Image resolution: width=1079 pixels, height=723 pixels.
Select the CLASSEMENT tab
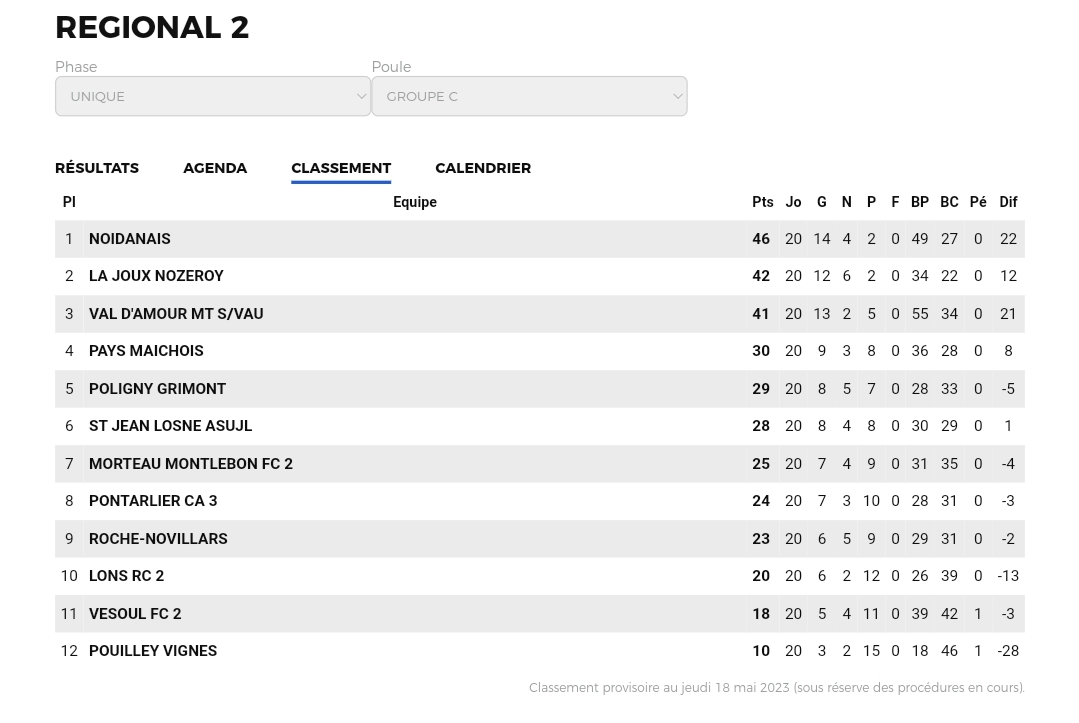[341, 168]
